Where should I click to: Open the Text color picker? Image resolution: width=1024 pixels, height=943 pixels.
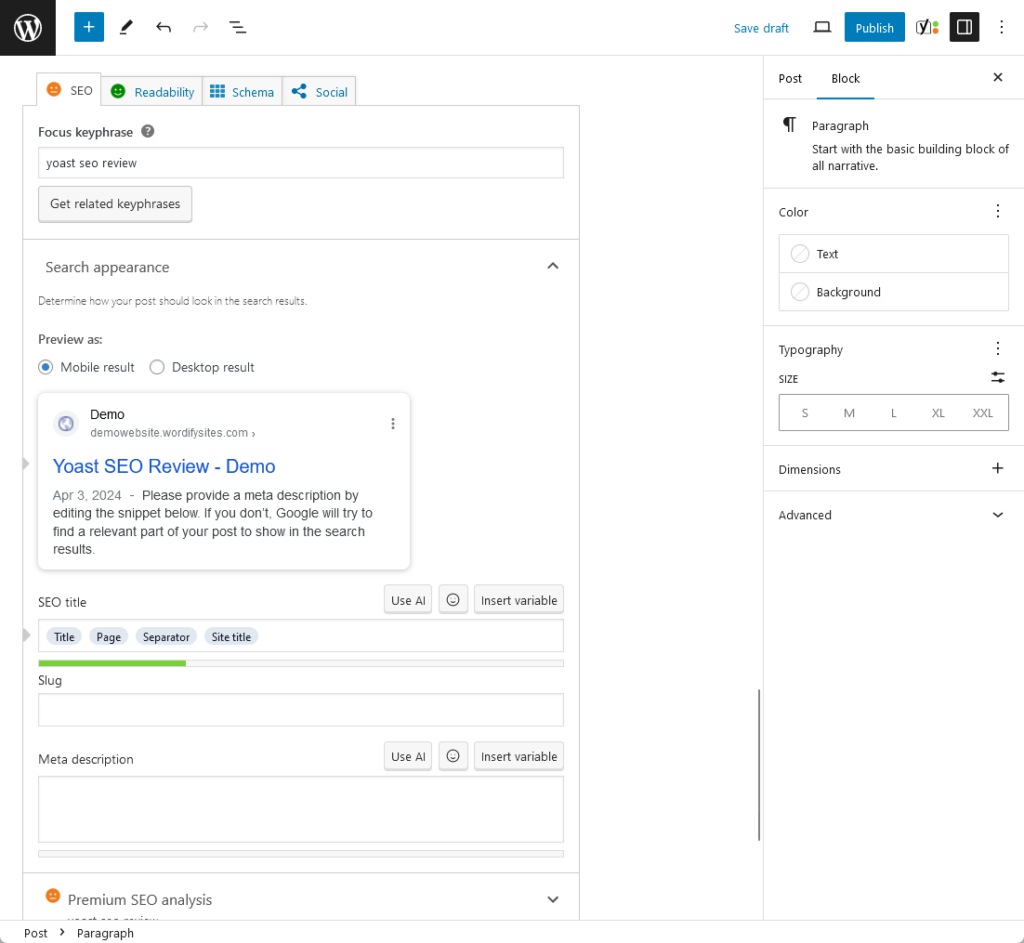[893, 253]
